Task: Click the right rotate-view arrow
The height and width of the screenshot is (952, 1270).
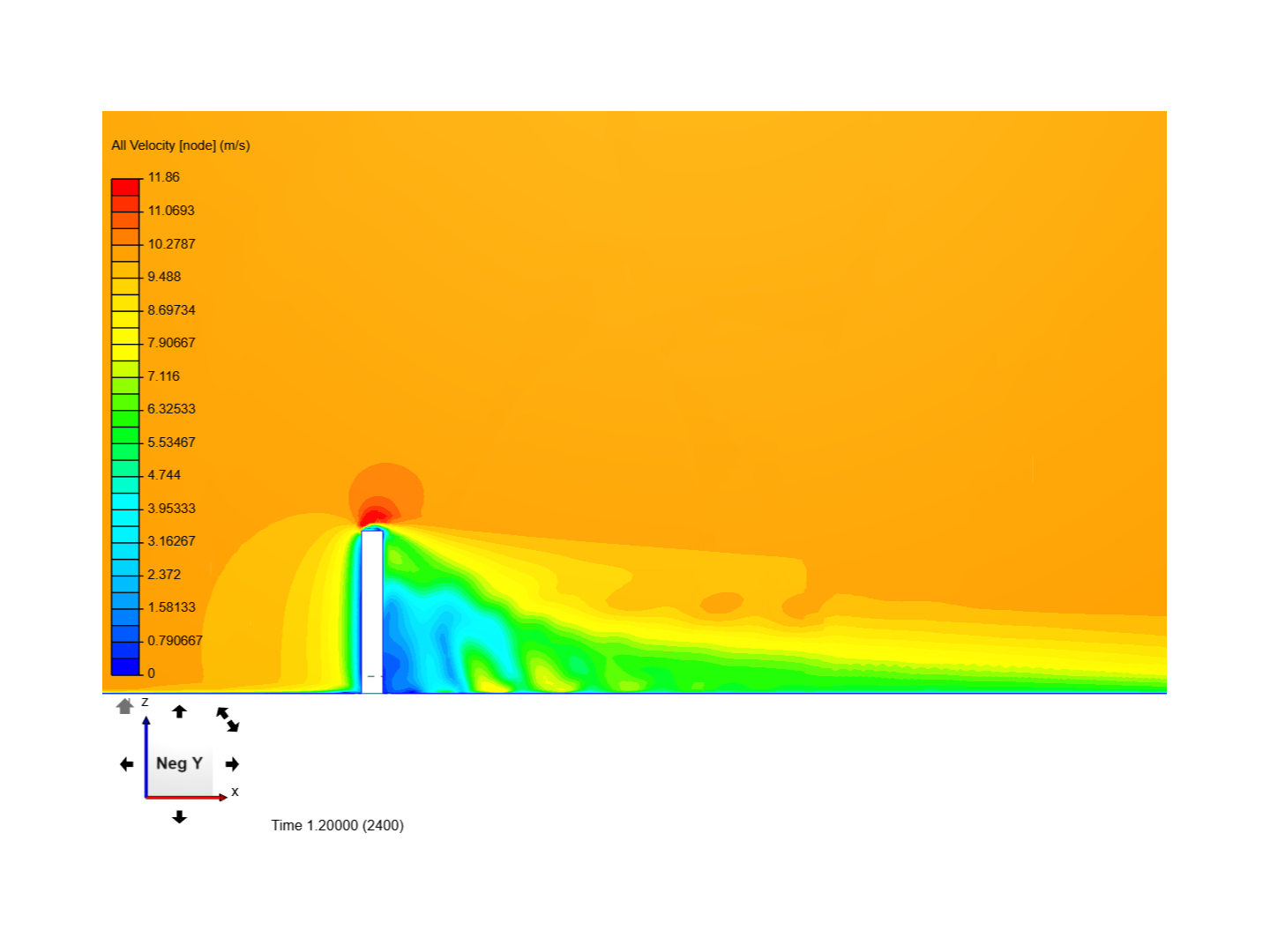Action: click(233, 764)
